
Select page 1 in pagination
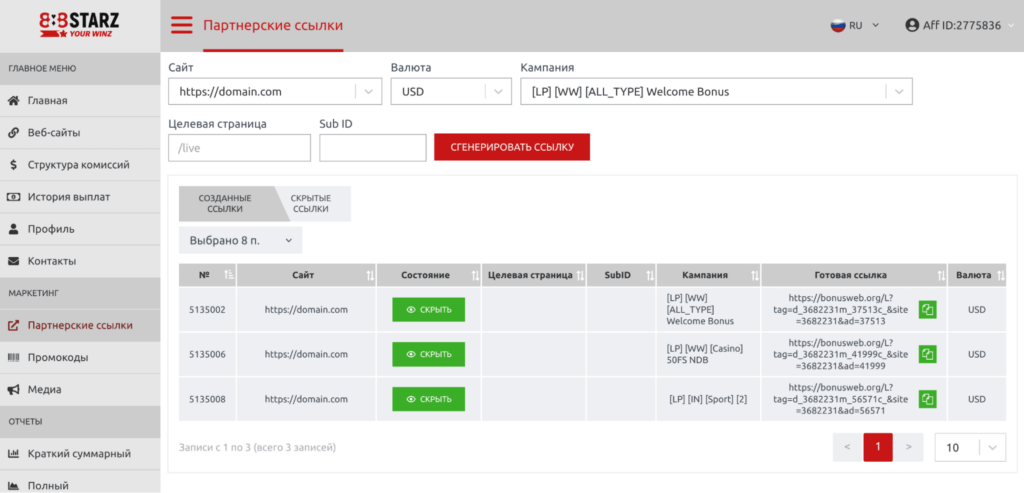coord(878,447)
